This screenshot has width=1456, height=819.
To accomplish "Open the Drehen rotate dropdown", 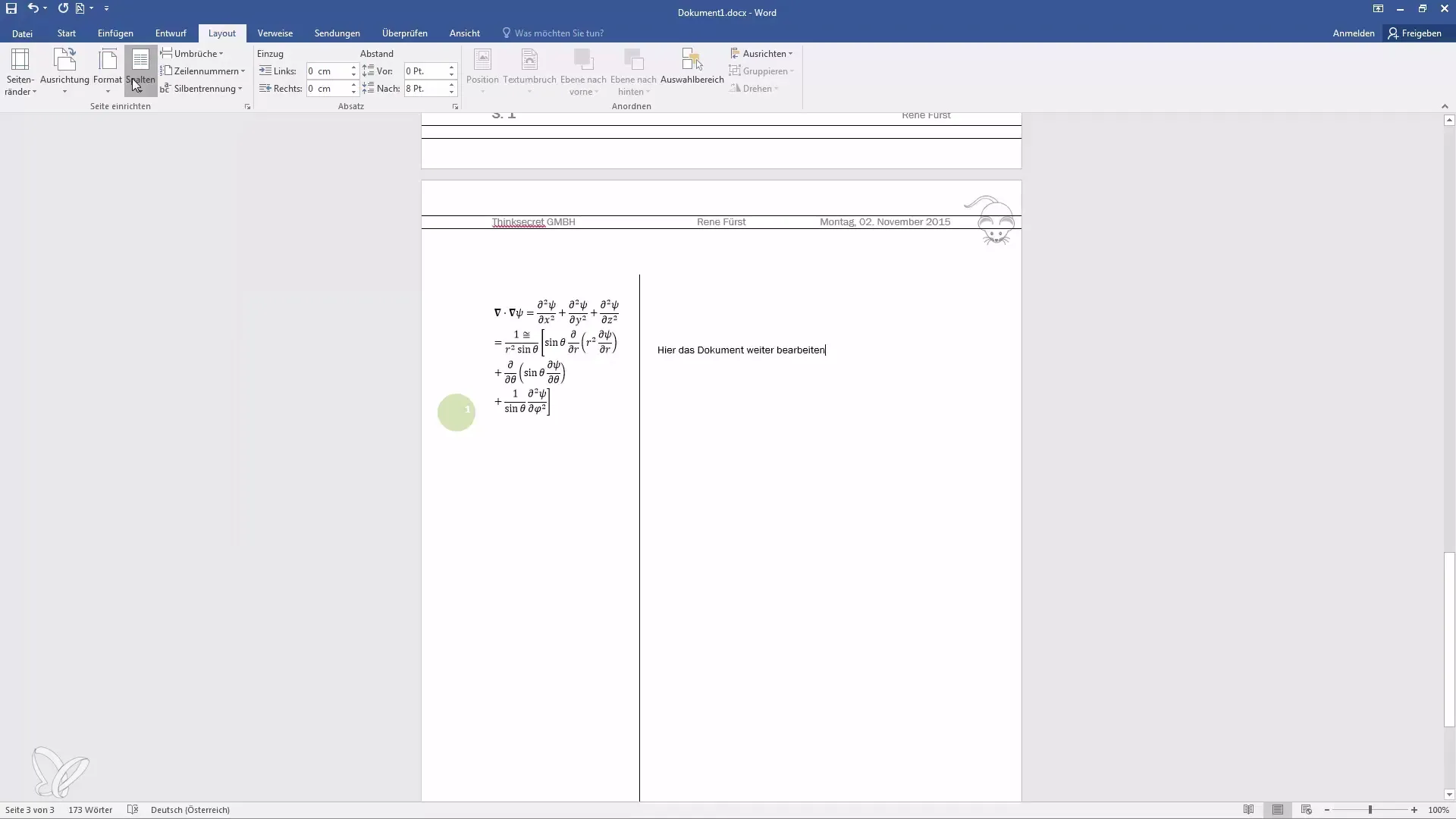I will tap(755, 89).
